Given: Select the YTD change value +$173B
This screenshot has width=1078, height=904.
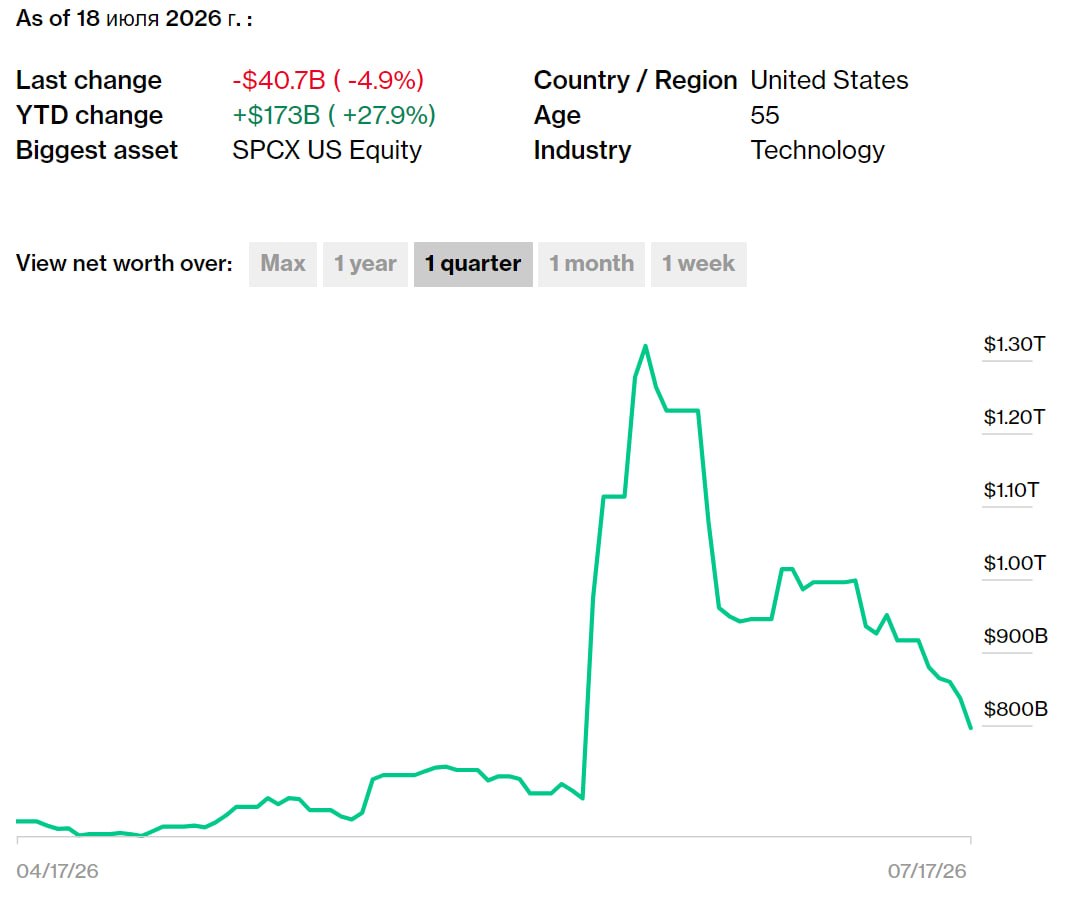Looking at the screenshot, I should click(x=334, y=115).
